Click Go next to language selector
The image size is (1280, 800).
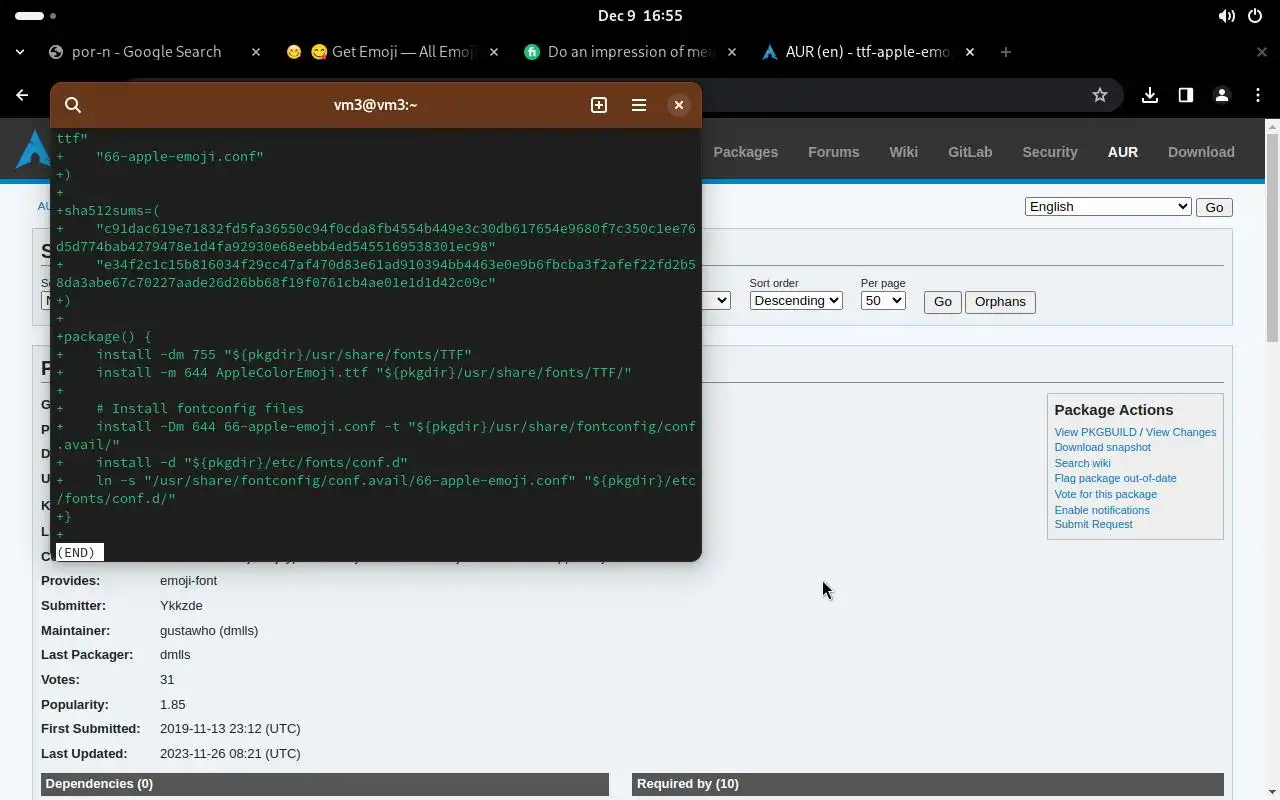tap(1214, 207)
